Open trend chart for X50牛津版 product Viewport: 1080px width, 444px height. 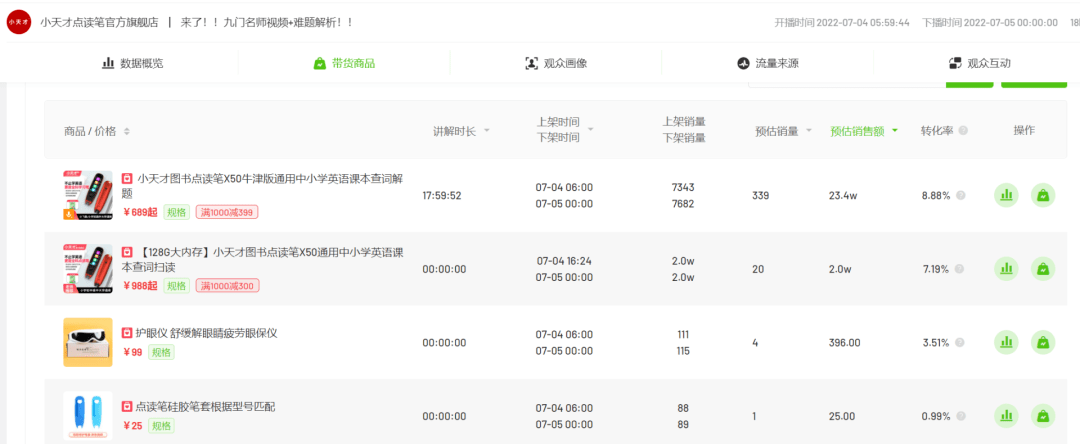tap(1006, 195)
